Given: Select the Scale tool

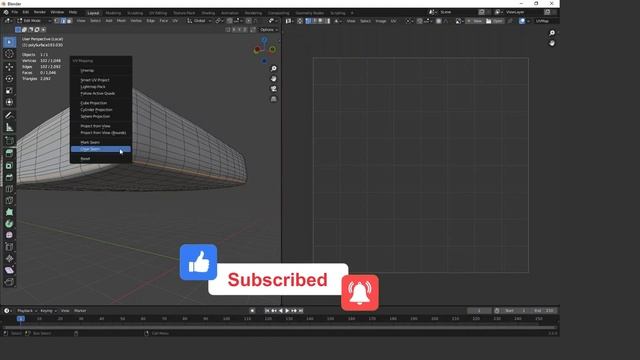Looking at the screenshot, I should (x=9, y=91).
